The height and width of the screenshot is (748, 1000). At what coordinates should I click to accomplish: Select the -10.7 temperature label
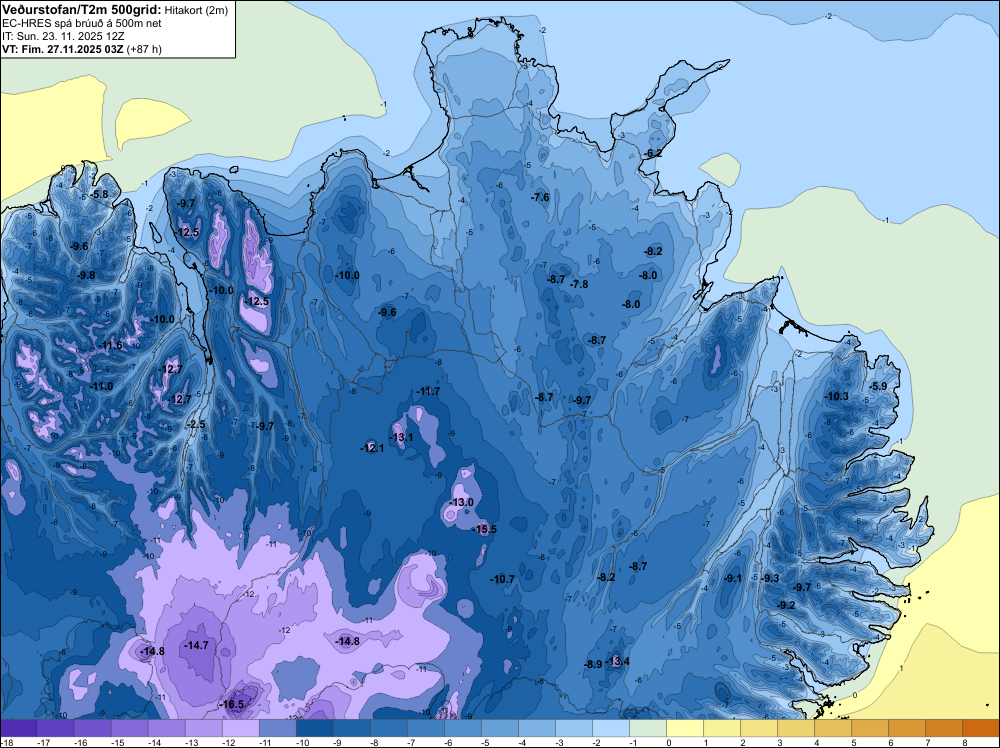tap(503, 580)
